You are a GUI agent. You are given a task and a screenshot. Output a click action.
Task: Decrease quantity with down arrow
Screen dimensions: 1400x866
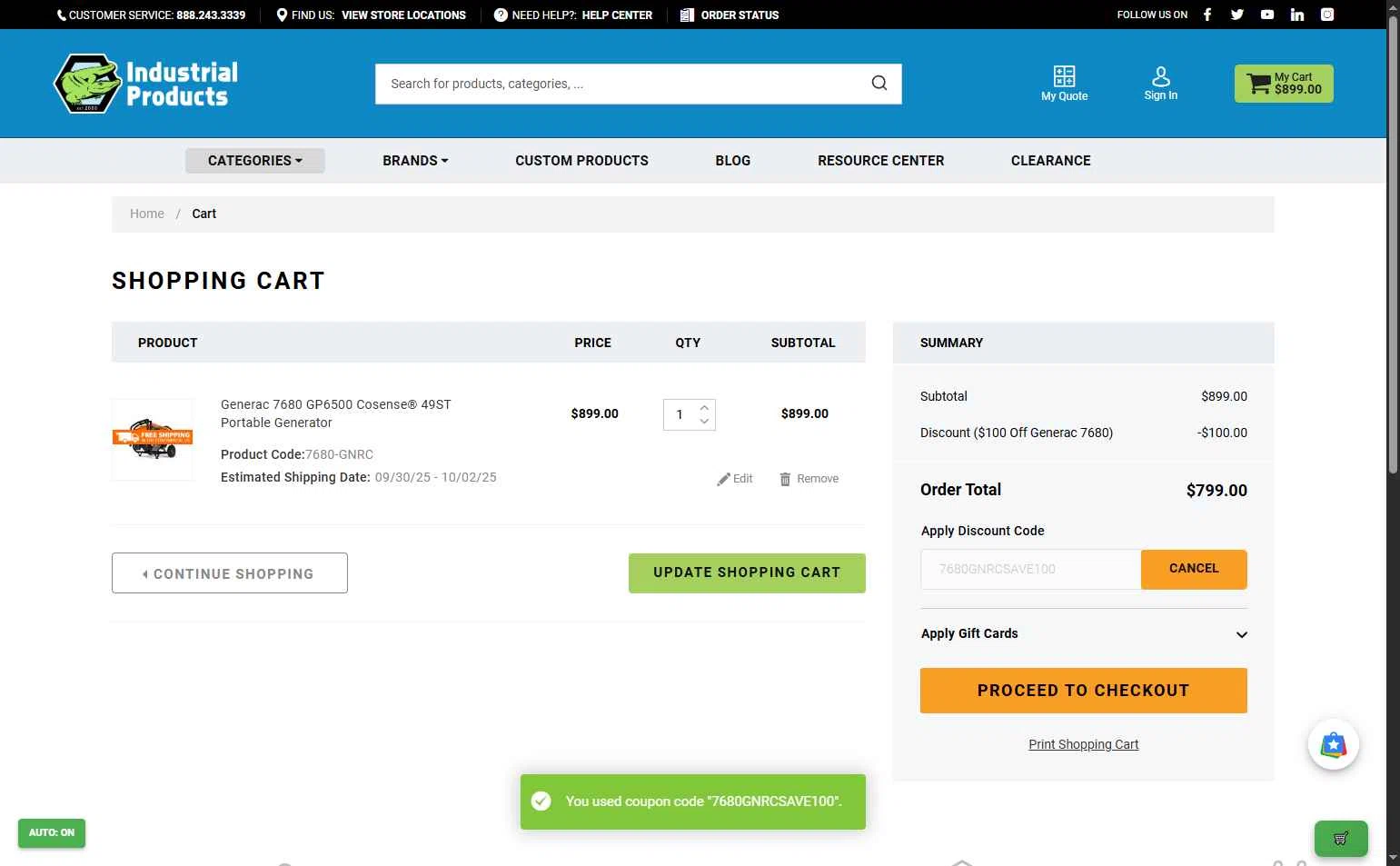click(x=704, y=422)
